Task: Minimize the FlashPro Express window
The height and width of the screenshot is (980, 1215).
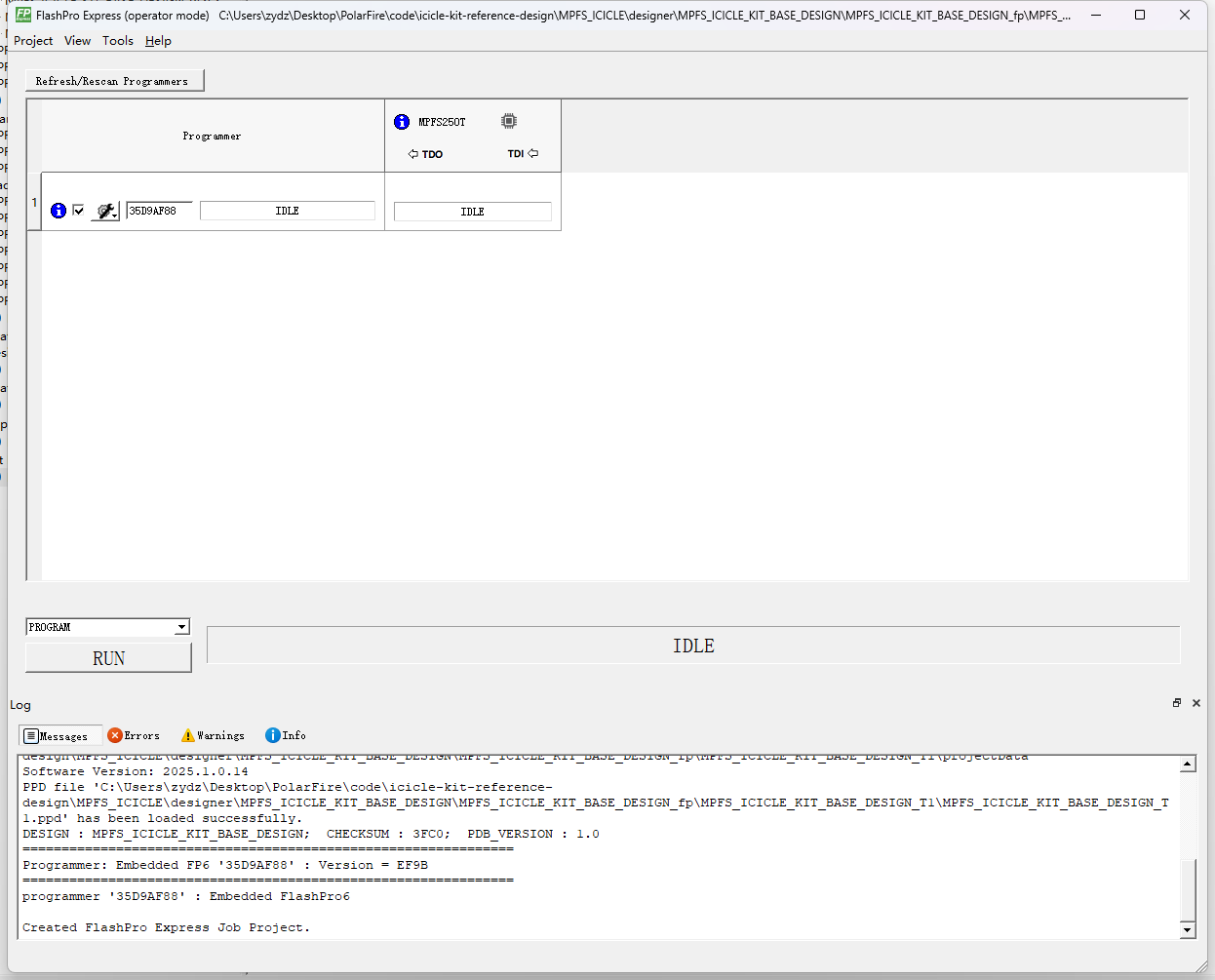Action: tap(1097, 15)
